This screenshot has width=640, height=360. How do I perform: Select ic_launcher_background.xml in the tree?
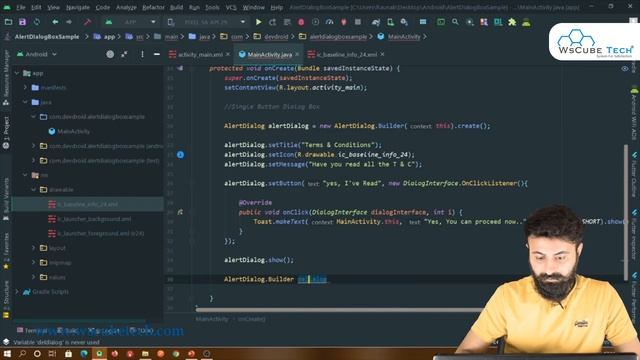coord(94,219)
